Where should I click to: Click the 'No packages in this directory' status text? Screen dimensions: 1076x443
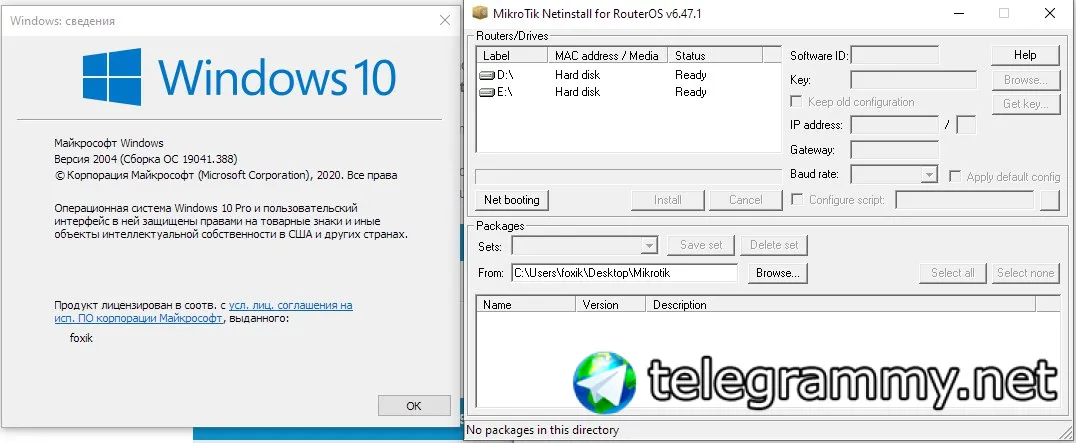[543, 431]
